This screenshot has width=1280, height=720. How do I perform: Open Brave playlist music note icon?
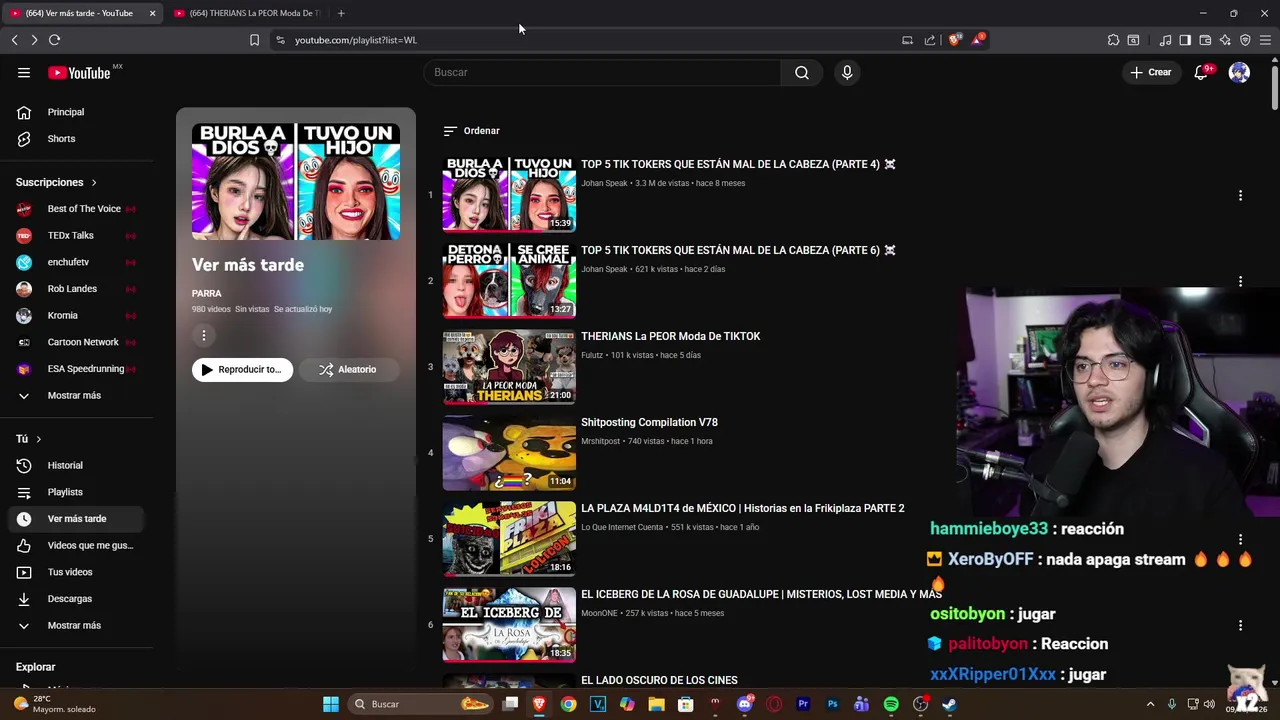pos(1165,40)
